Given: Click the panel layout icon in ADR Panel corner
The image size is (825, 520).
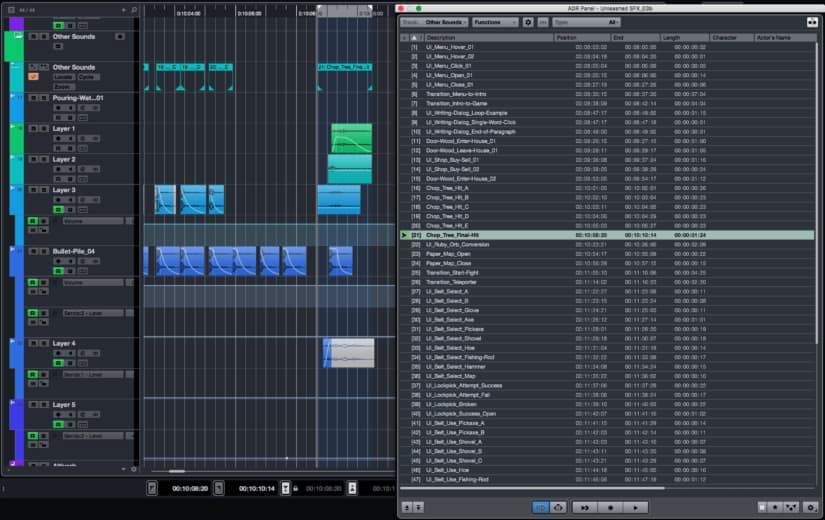Looking at the screenshot, I should [x=812, y=22].
